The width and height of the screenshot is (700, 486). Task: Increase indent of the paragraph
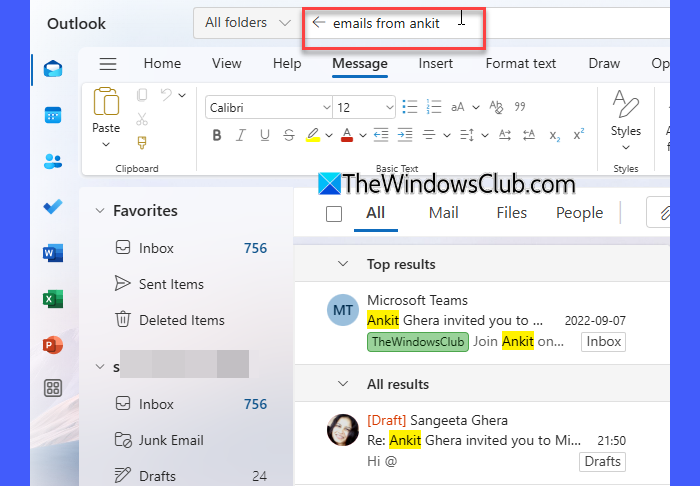[405, 134]
